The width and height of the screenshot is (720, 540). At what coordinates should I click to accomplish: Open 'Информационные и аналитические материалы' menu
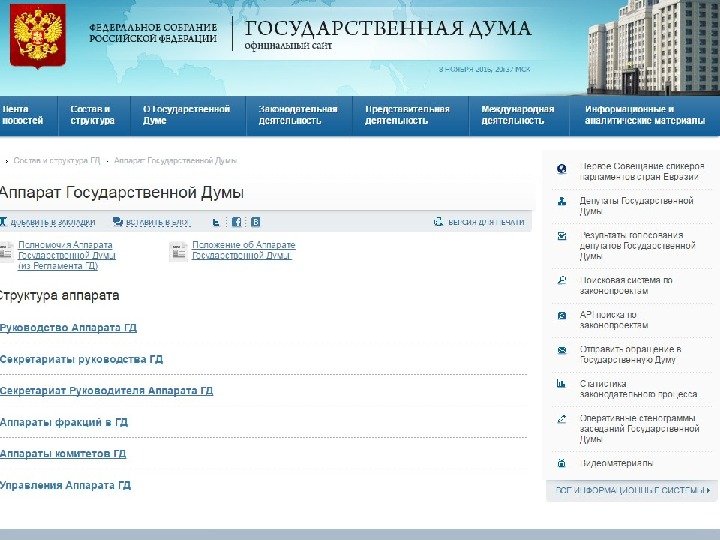645,115
